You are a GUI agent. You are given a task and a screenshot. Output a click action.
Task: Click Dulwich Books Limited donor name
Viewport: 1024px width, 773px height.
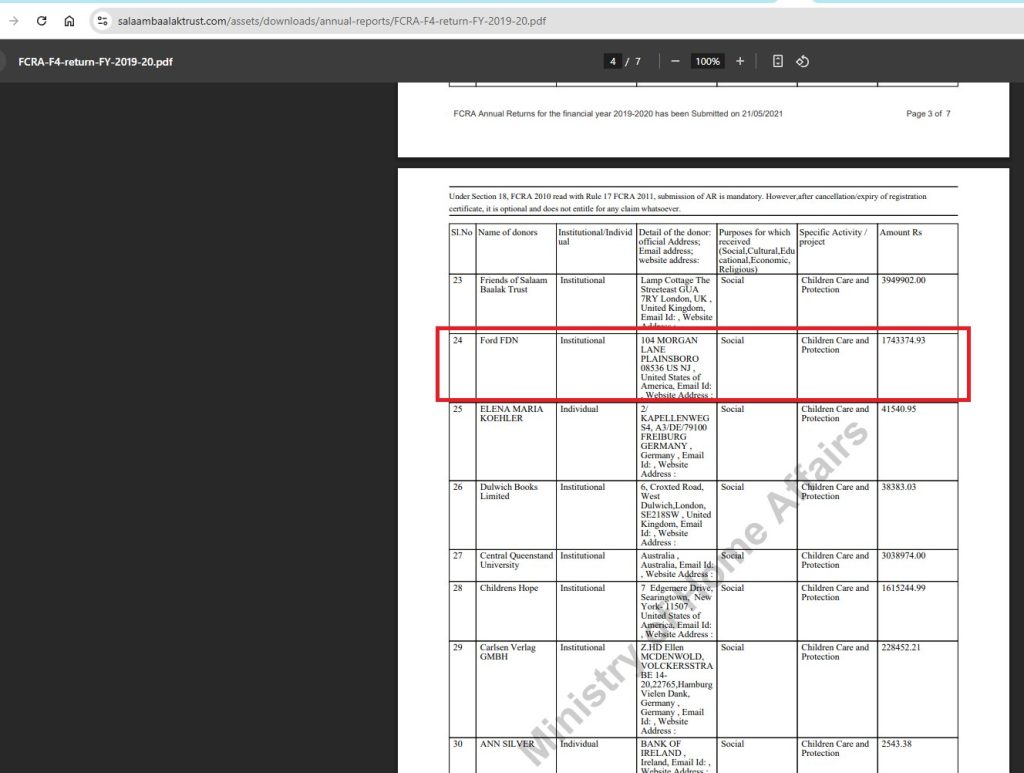508,492
